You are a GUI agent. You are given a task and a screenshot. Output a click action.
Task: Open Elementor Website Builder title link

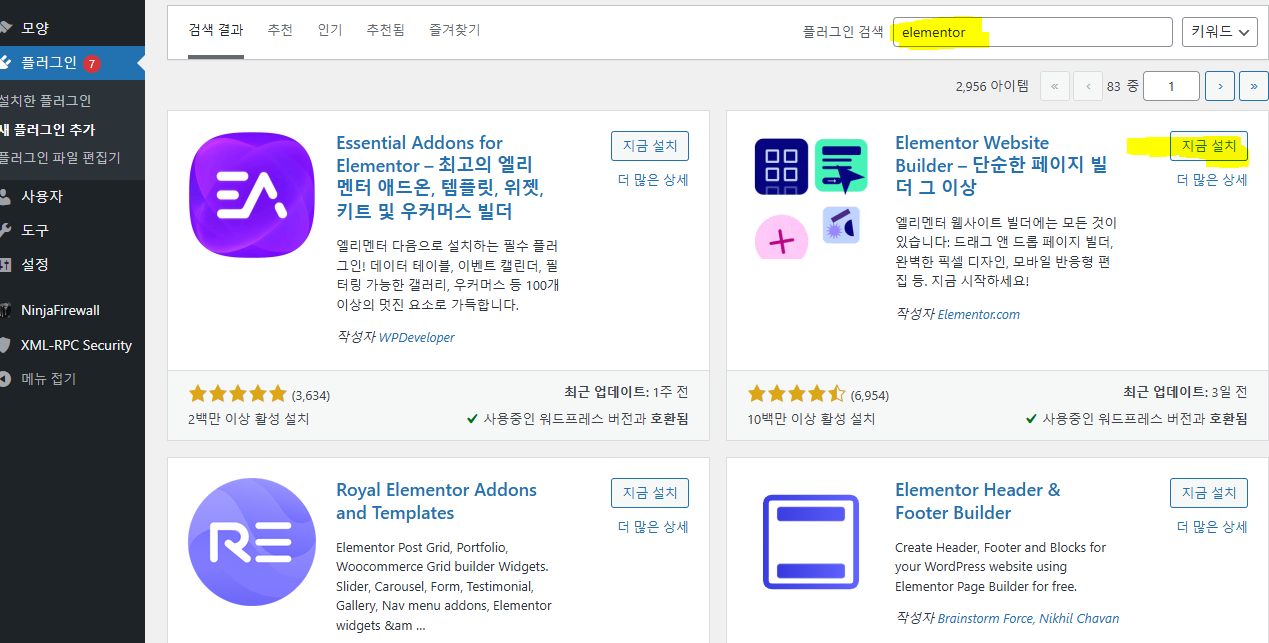click(x=1001, y=165)
